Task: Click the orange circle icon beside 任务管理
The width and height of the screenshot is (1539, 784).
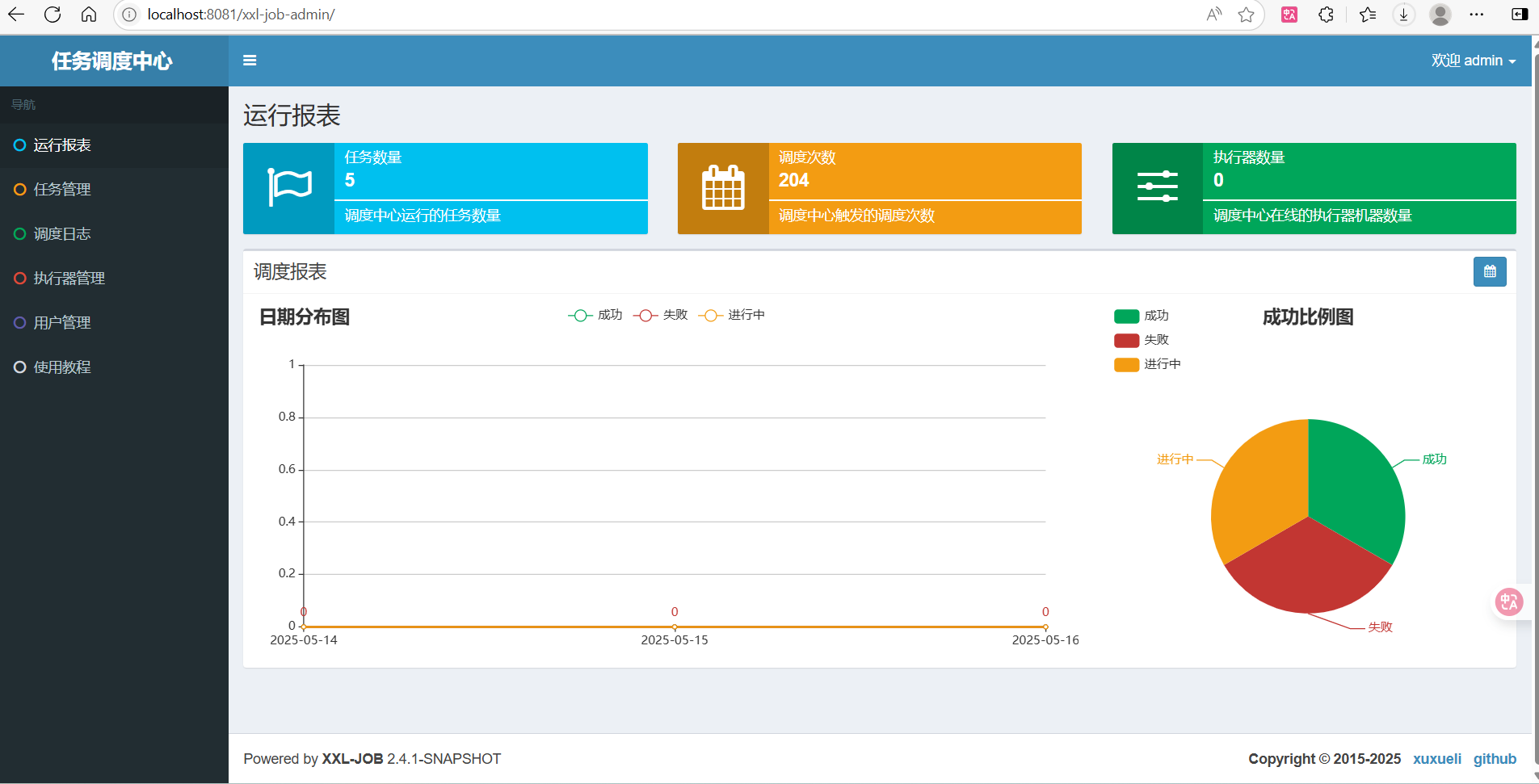Action: tap(20, 190)
